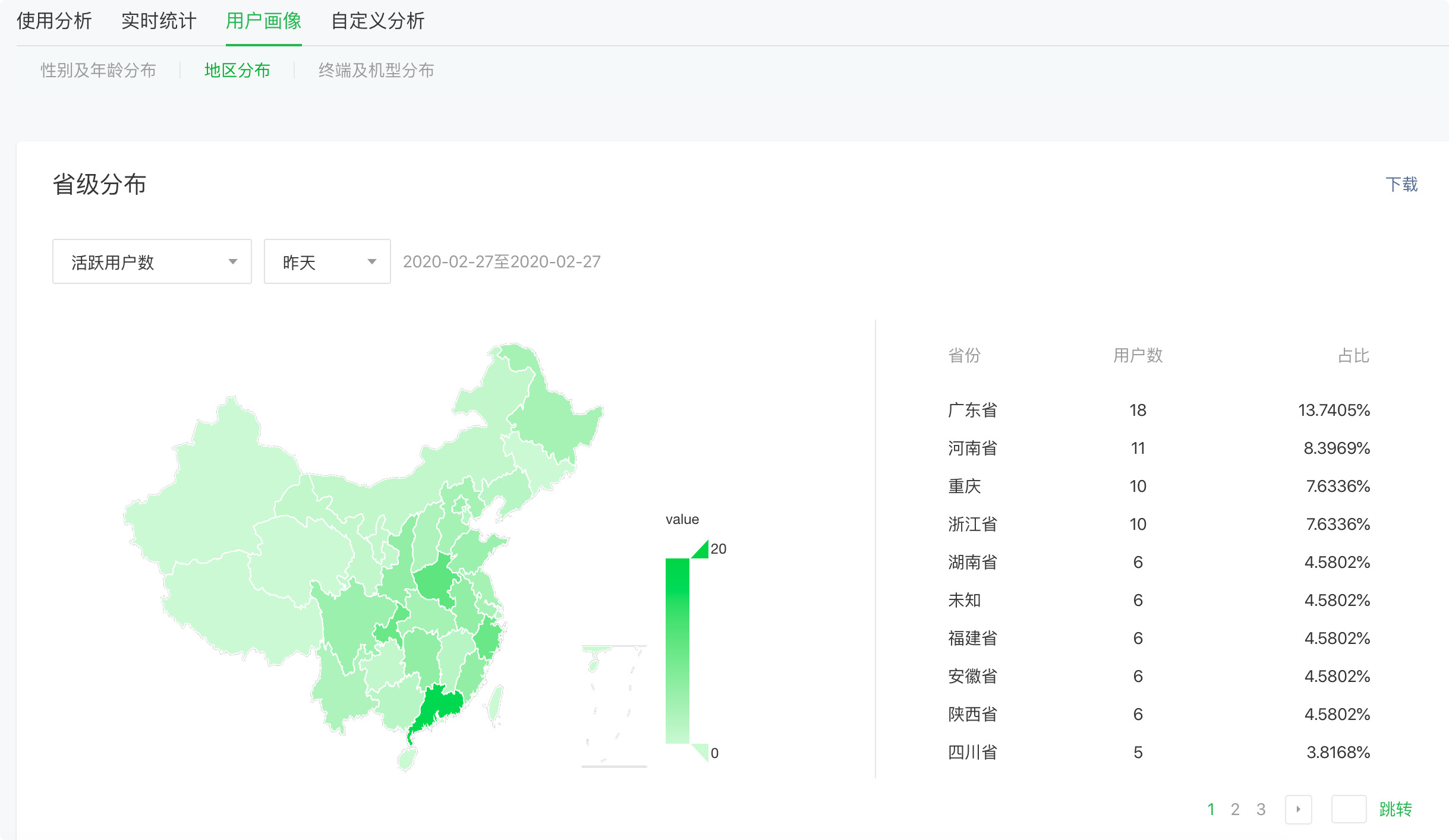Click the page number input box
The width and height of the screenshot is (1449, 840).
pos(1349,809)
